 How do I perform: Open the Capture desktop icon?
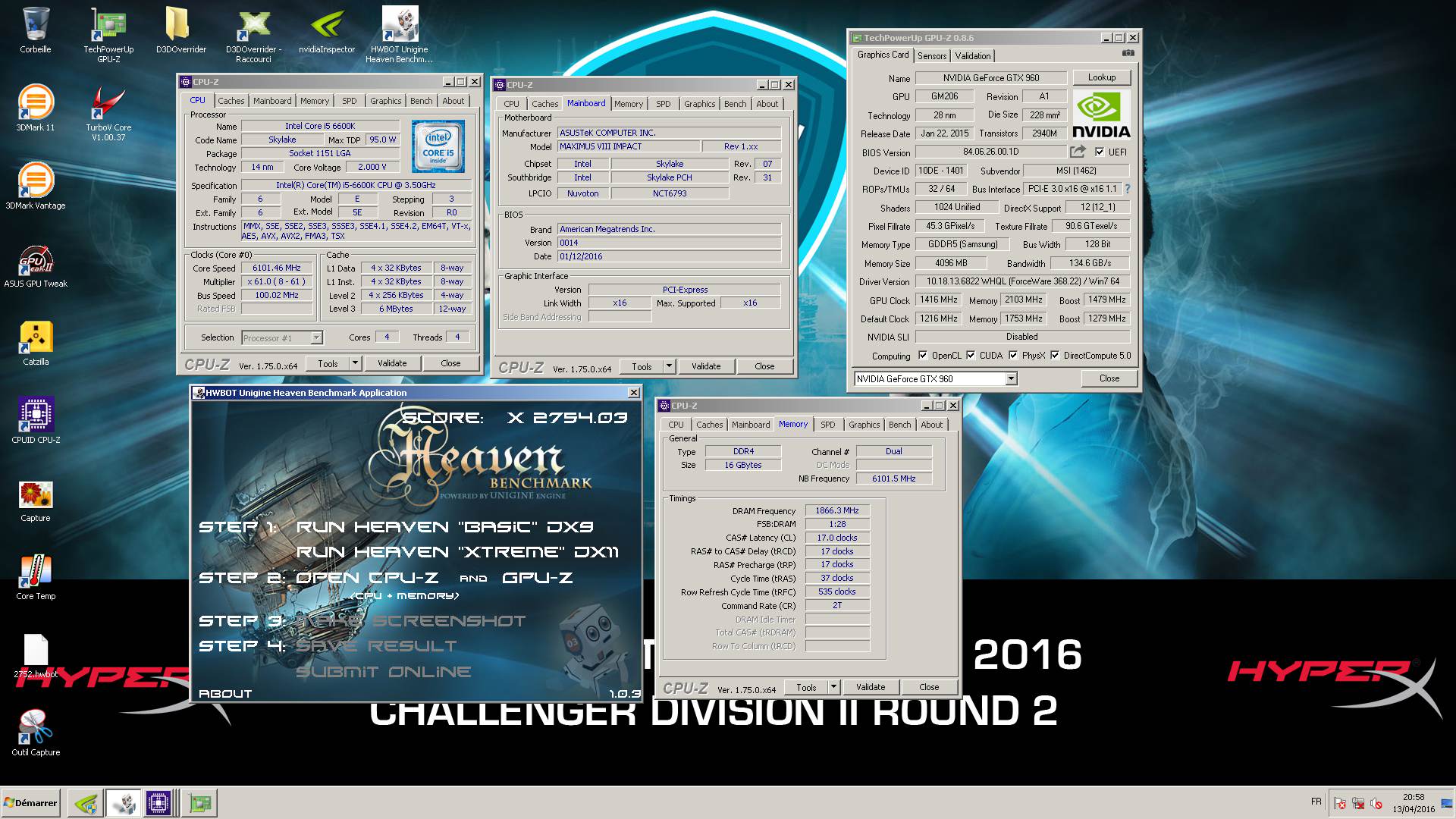pyautogui.click(x=36, y=500)
